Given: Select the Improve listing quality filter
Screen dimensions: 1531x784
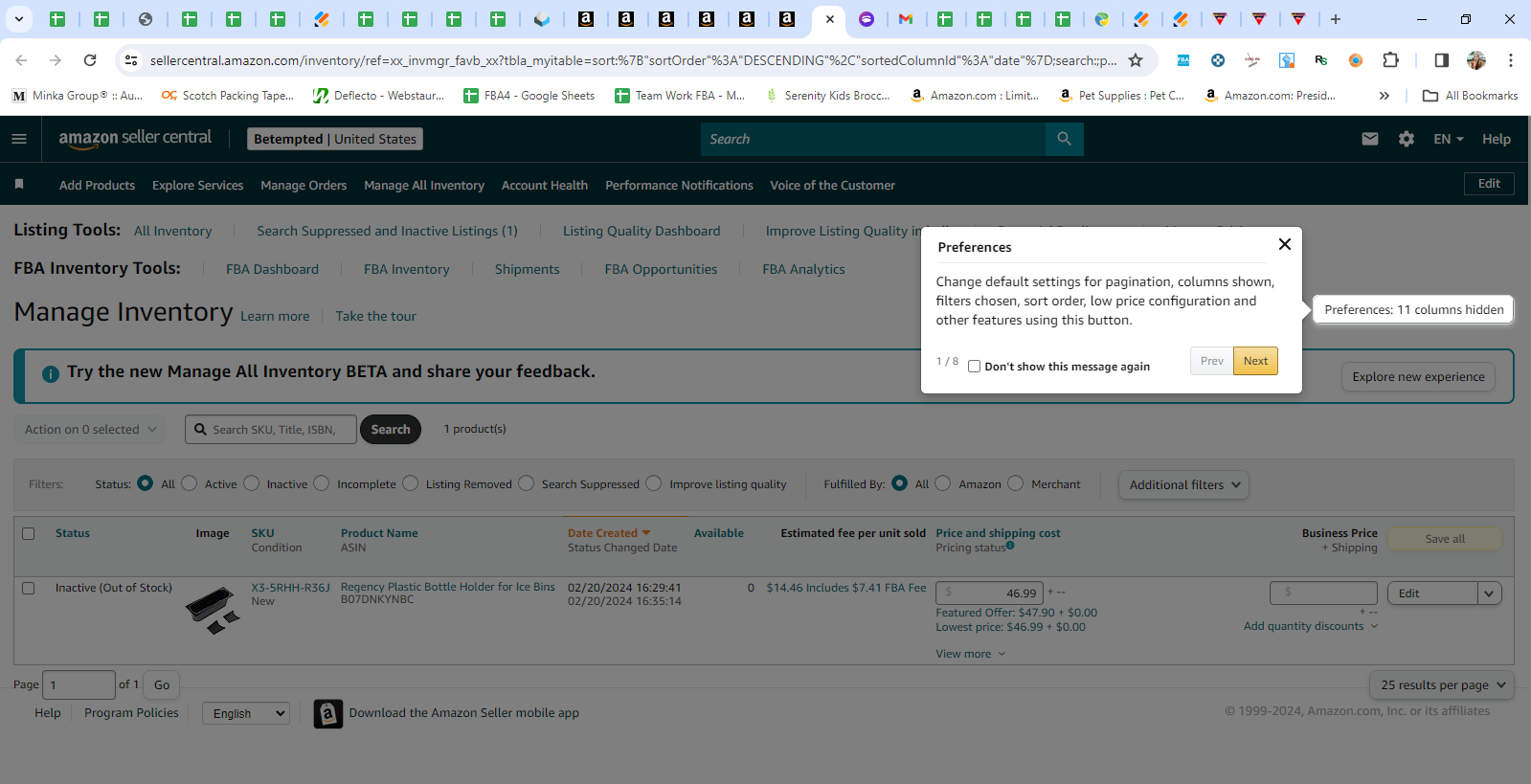Looking at the screenshot, I should 654,483.
